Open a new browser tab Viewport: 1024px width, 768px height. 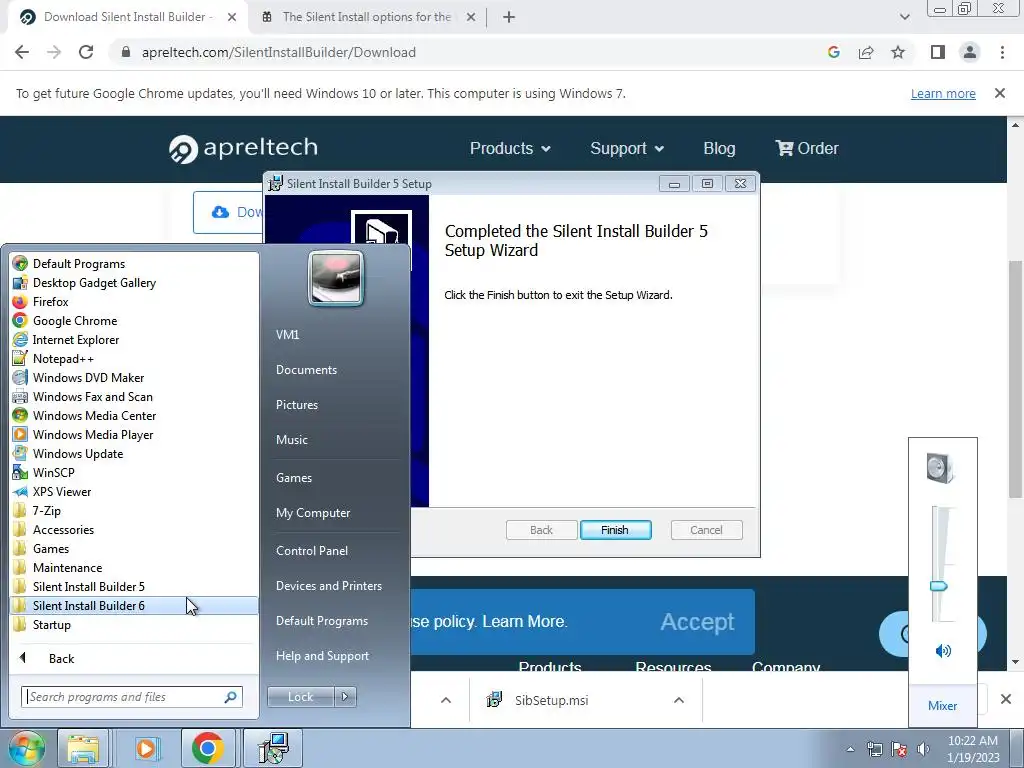click(x=509, y=17)
